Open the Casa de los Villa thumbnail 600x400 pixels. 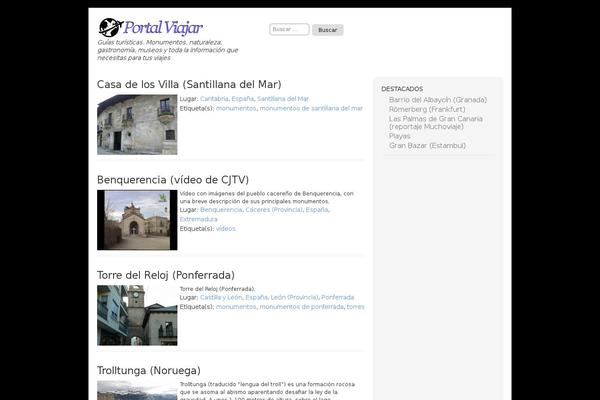pos(137,125)
